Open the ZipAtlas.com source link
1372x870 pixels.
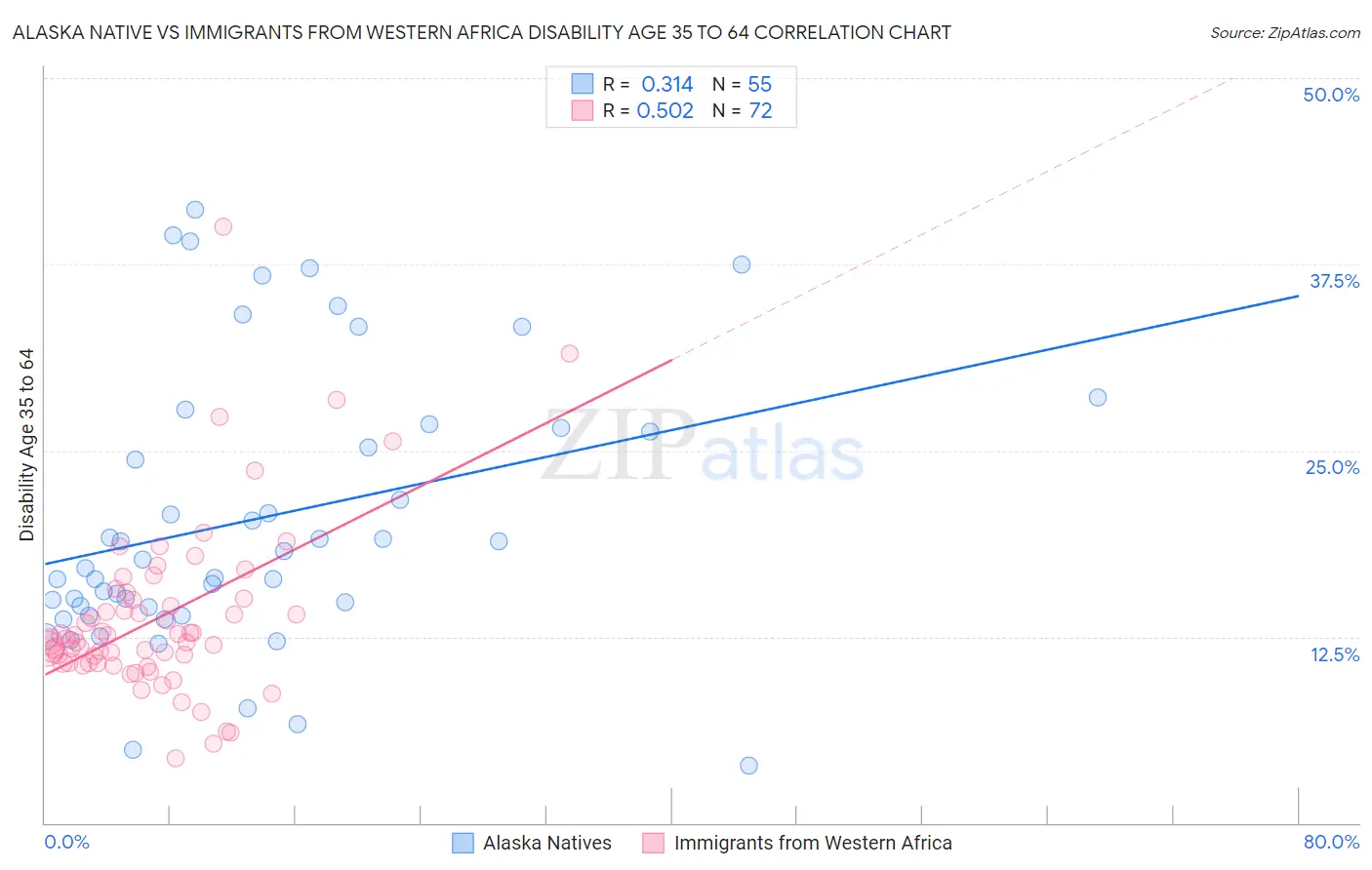pyautogui.click(x=1285, y=33)
